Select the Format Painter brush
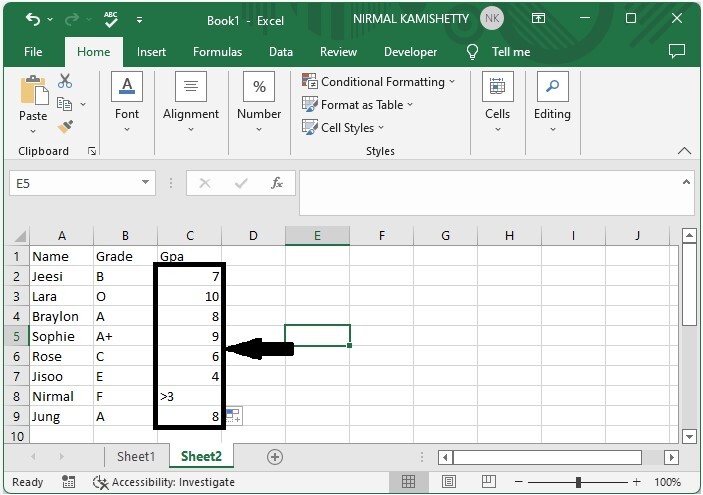The image size is (703, 495). tap(65, 126)
